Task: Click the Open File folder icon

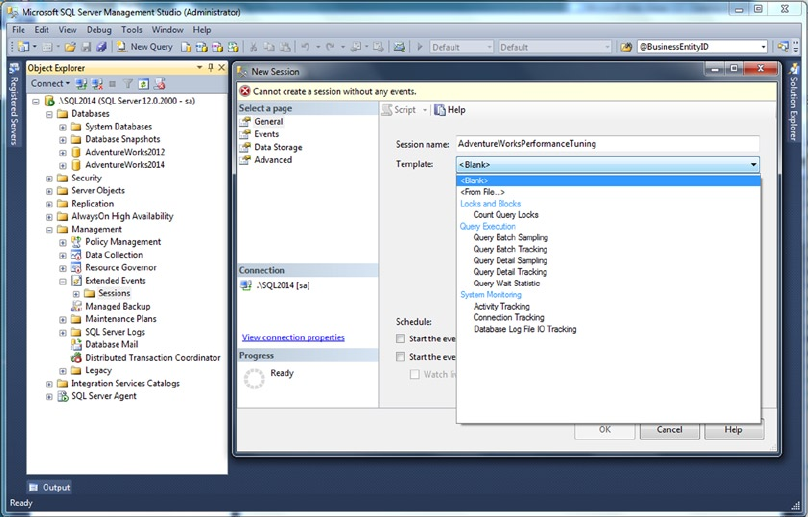Action: click(70, 47)
